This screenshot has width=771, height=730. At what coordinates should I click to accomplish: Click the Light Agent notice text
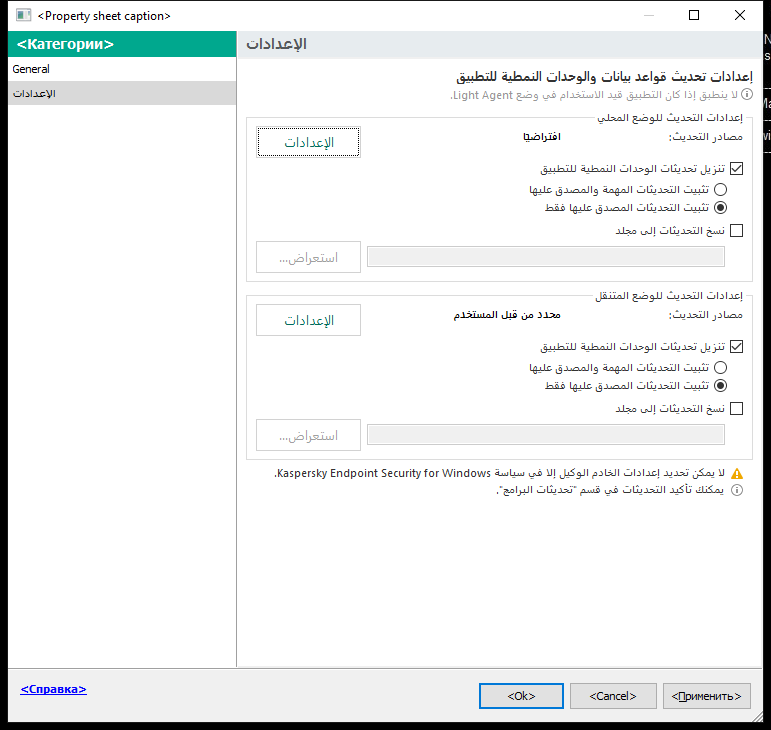point(594,95)
